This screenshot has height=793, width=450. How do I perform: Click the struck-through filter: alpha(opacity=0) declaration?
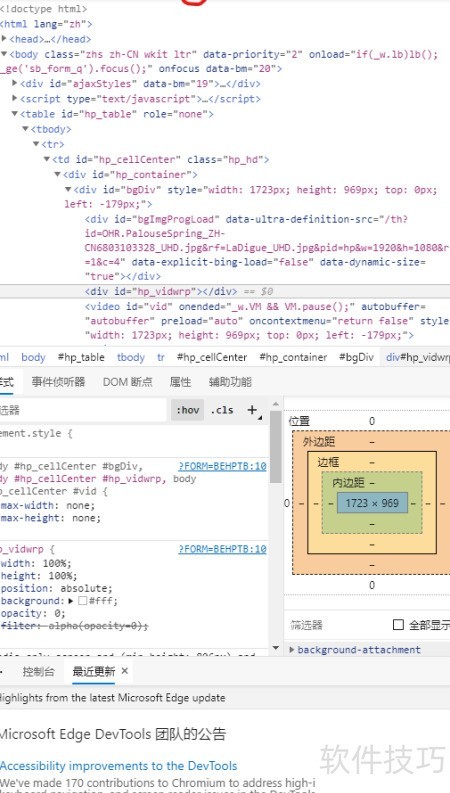(x=75, y=626)
